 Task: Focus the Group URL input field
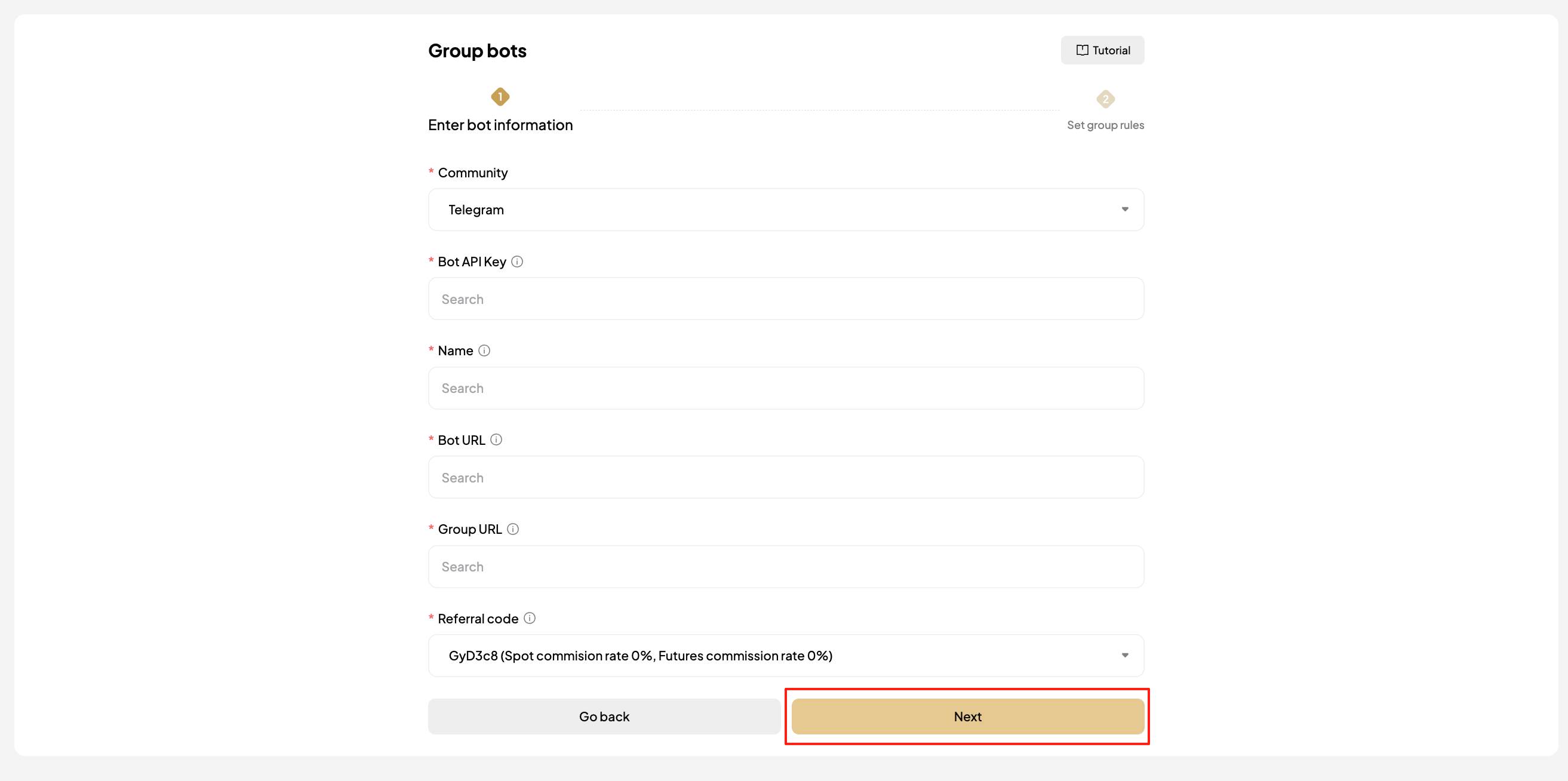tap(785, 567)
